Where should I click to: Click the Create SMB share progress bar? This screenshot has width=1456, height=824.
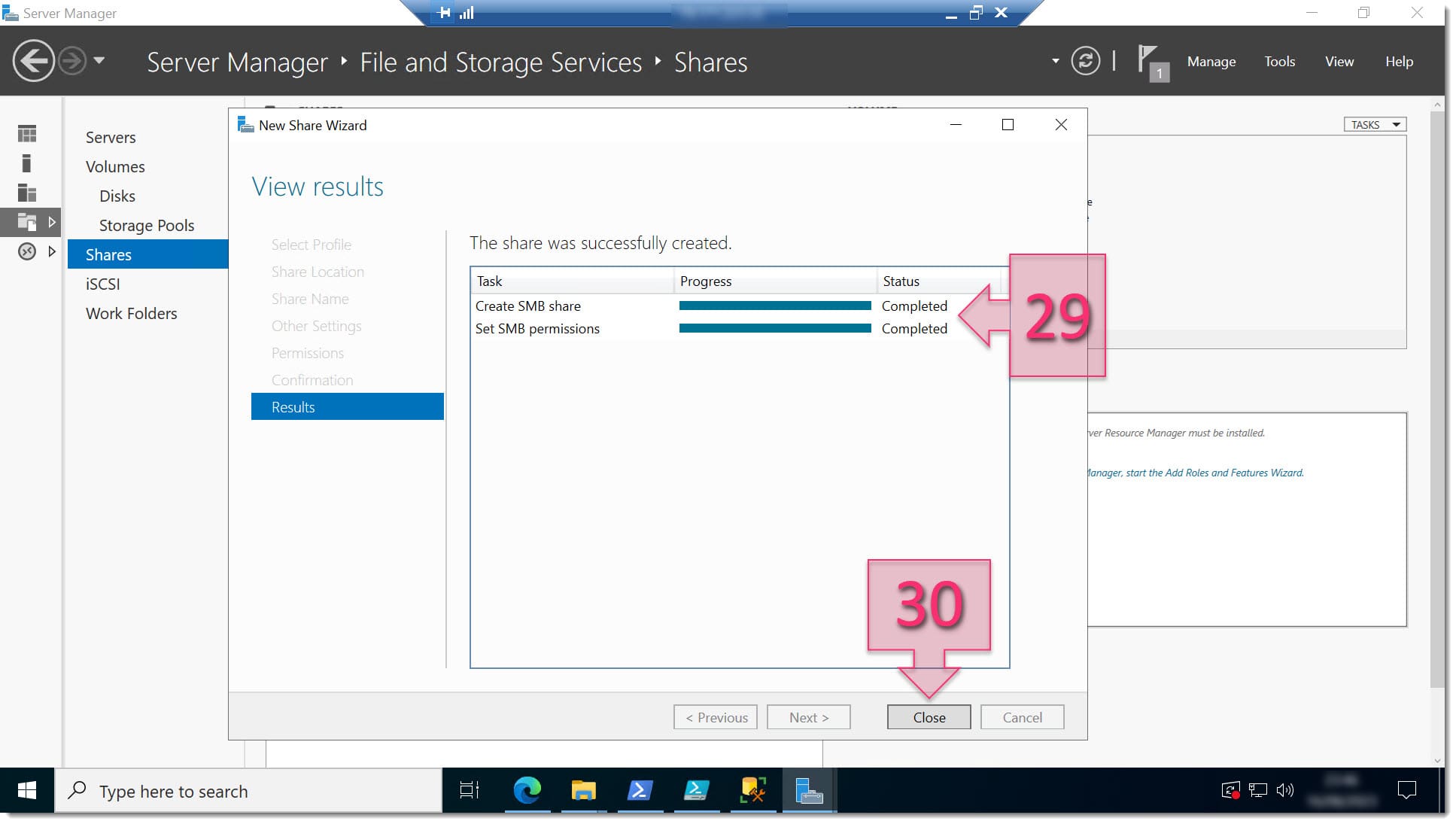point(775,306)
